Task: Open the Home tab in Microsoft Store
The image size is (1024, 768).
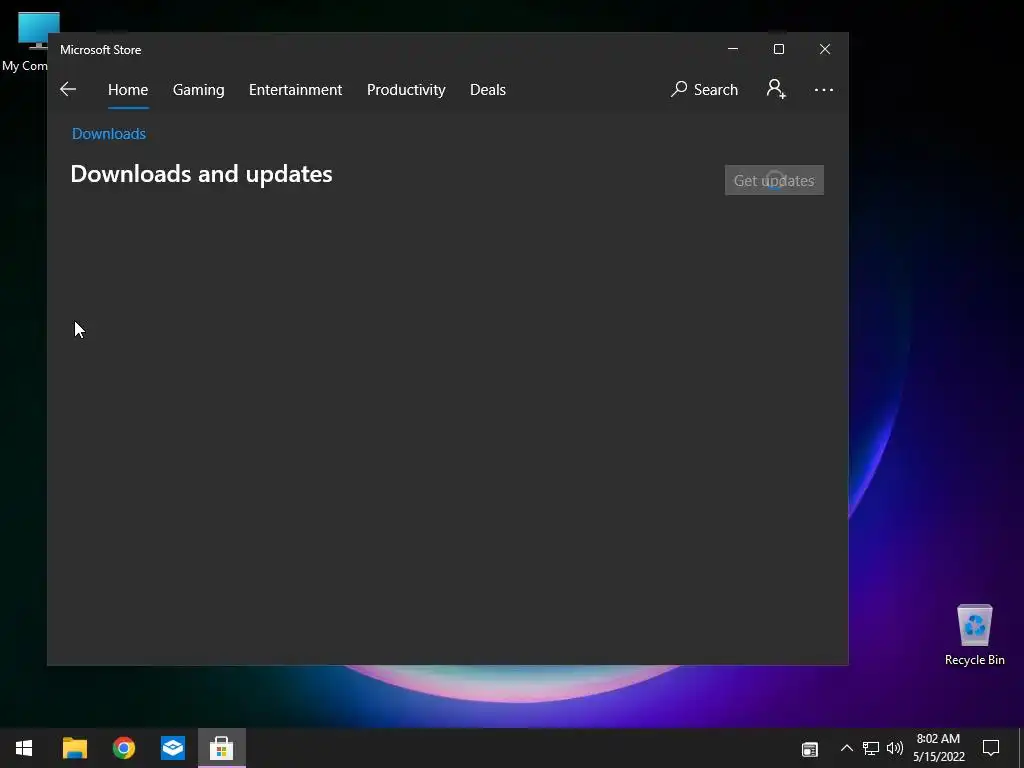Action: pyautogui.click(x=128, y=89)
